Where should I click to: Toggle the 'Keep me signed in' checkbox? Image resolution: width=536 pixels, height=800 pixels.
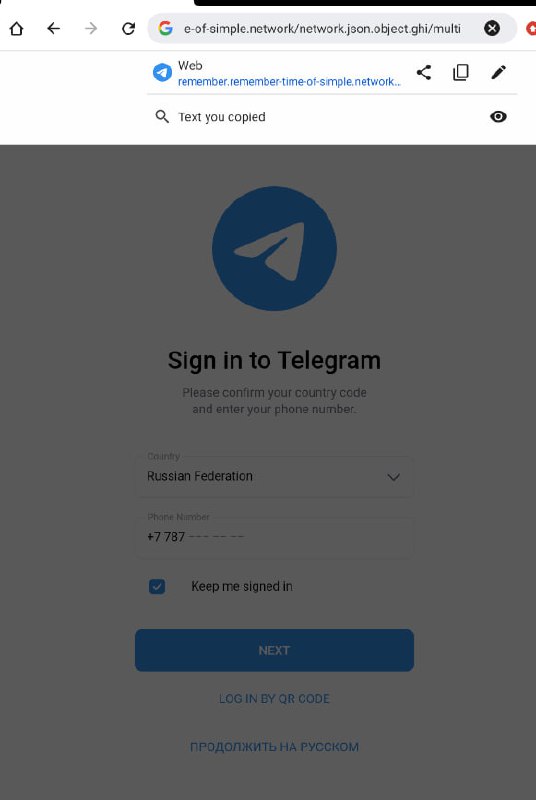(x=157, y=587)
